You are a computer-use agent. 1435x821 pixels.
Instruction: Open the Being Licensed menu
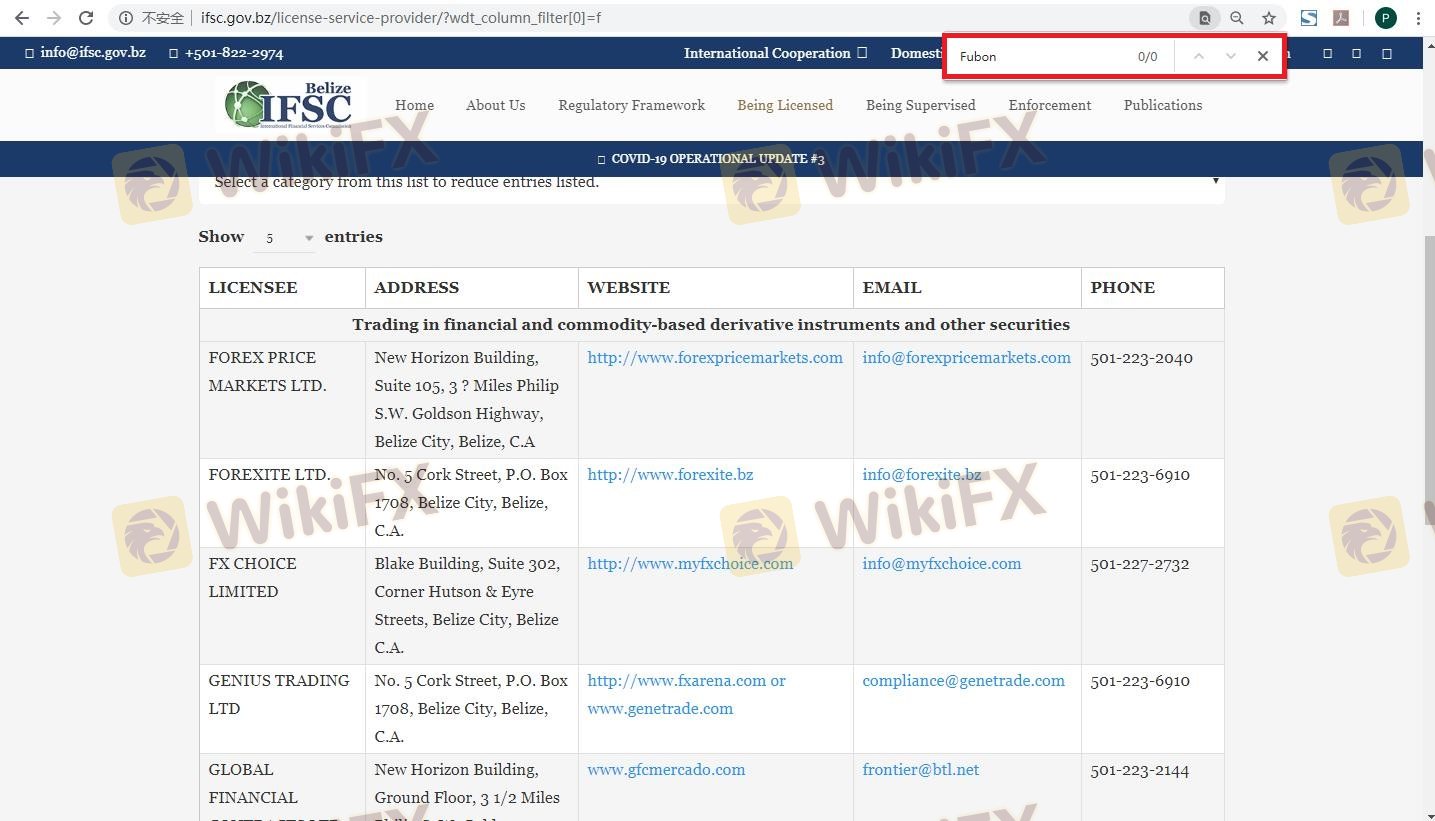click(784, 105)
